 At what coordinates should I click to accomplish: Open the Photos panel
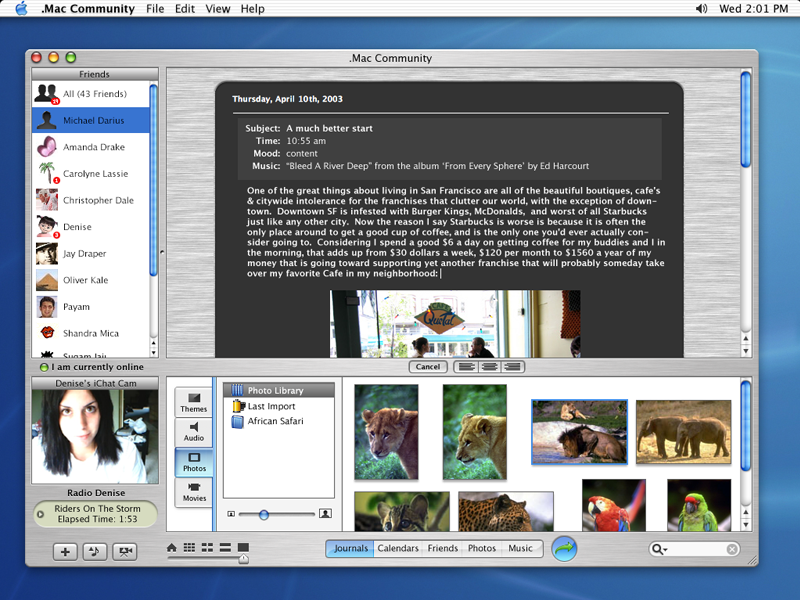click(194, 462)
